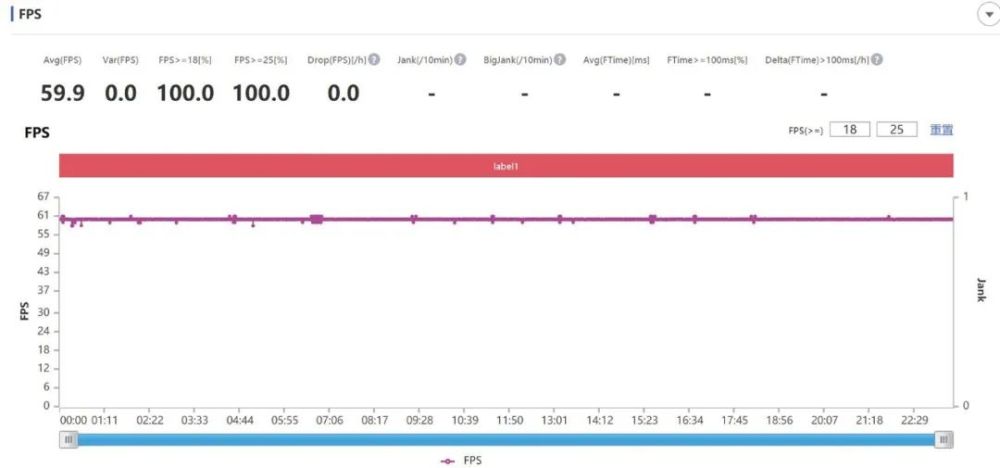
Task: Click the Avg(FPS) value 59.9
Action: [62, 94]
